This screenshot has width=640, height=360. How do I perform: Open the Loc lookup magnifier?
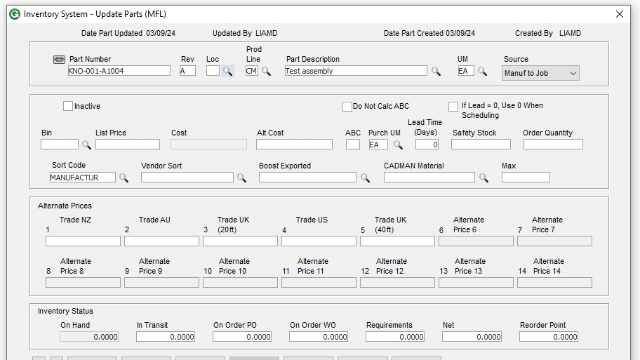point(228,71)
